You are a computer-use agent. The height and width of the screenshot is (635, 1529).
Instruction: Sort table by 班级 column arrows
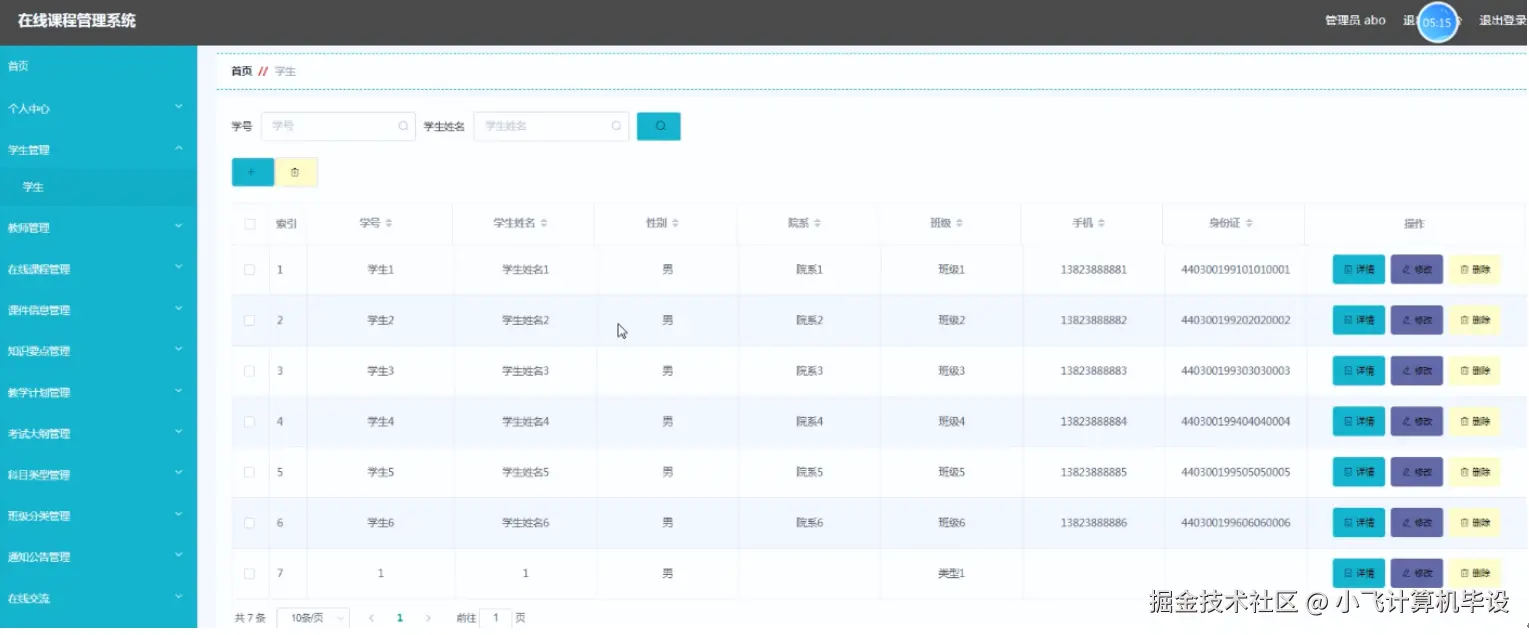[960, 223]
